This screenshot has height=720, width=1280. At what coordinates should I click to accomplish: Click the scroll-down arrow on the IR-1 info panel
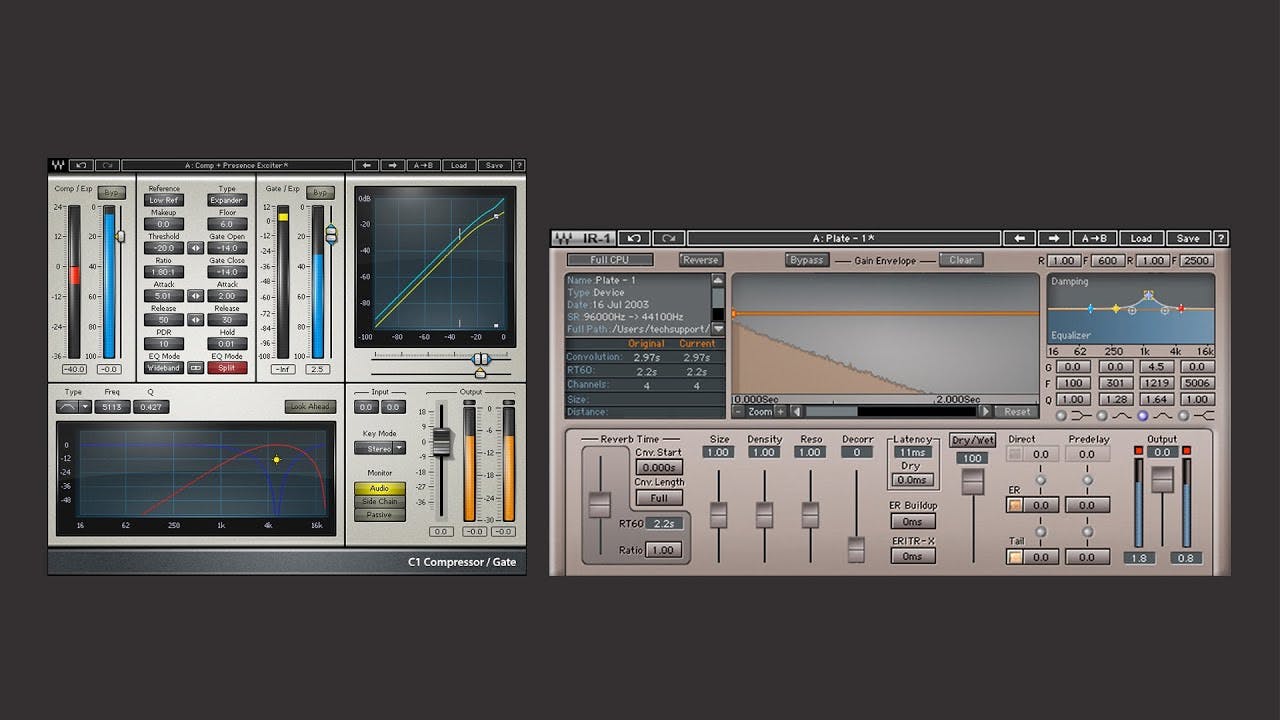(x=718, y=329)
